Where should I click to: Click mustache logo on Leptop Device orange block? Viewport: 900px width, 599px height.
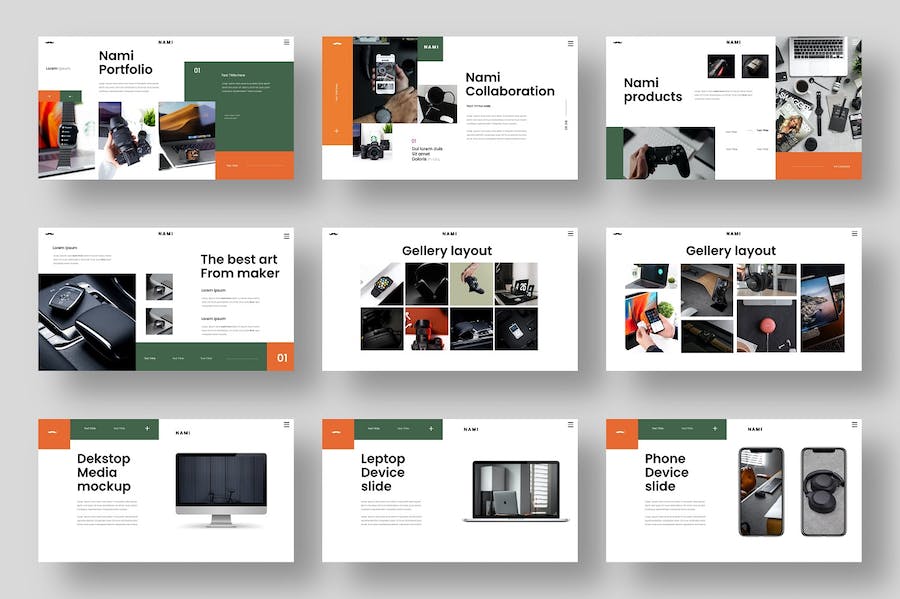337,434
